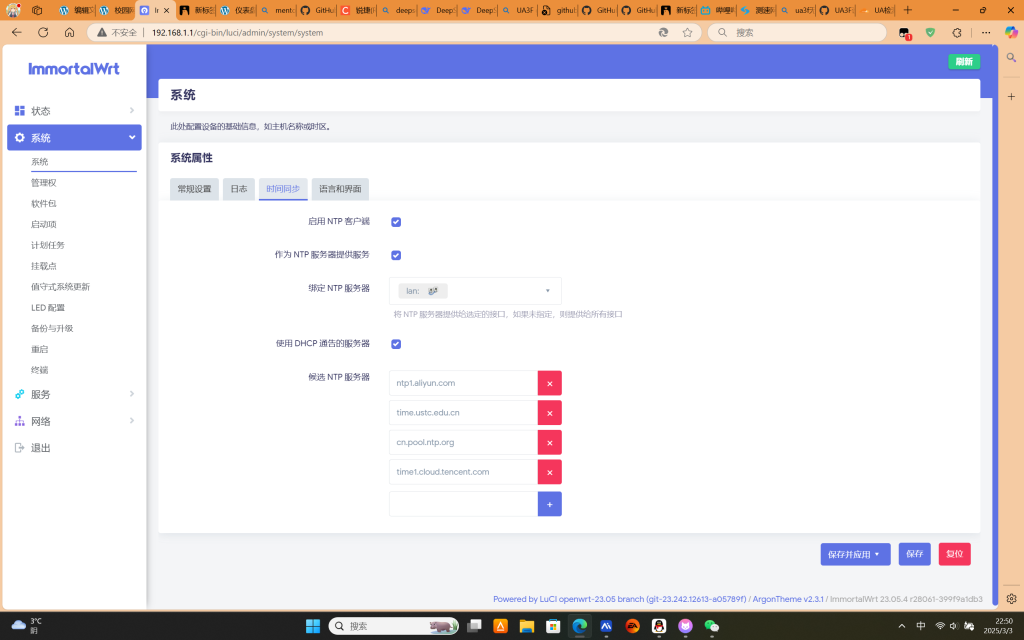
Task: Remove the time1.cloud.tencent.com server entry
Action: pyautogui.click(x=549, y=472)
